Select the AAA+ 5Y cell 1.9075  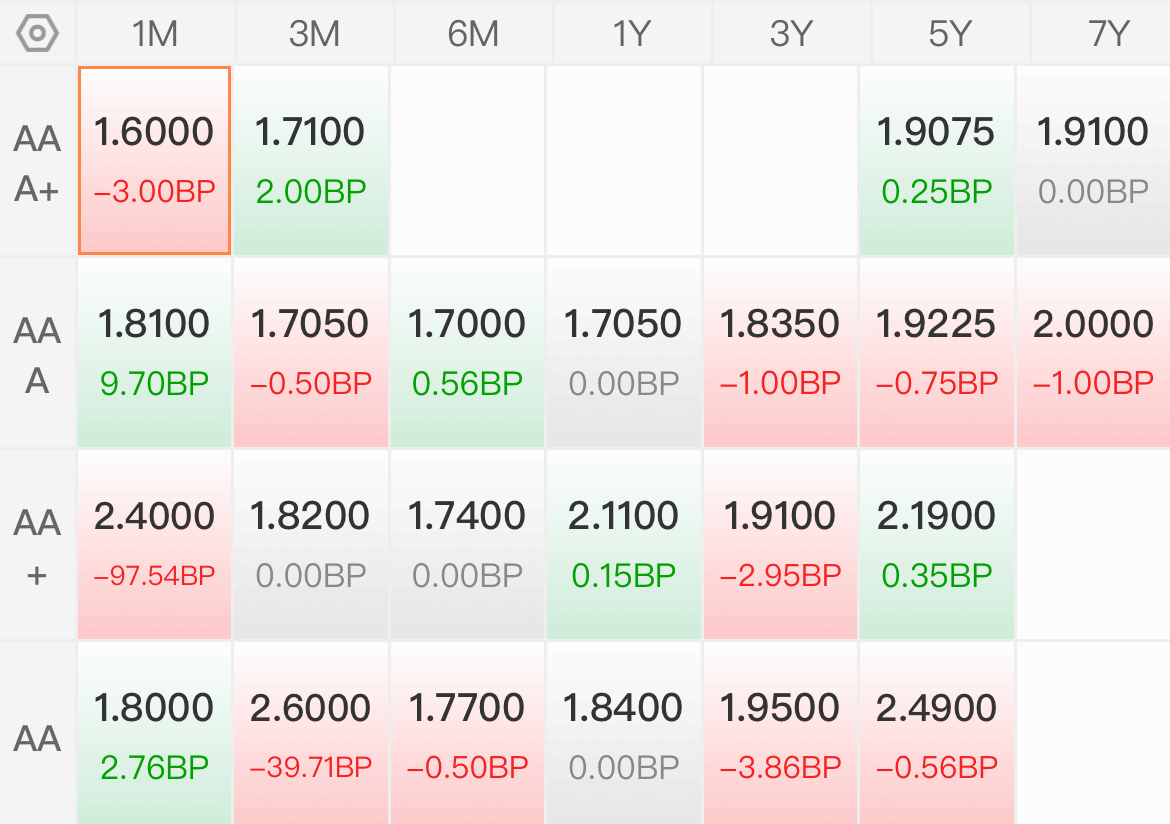pyautogui.click(x=936, y=160)
